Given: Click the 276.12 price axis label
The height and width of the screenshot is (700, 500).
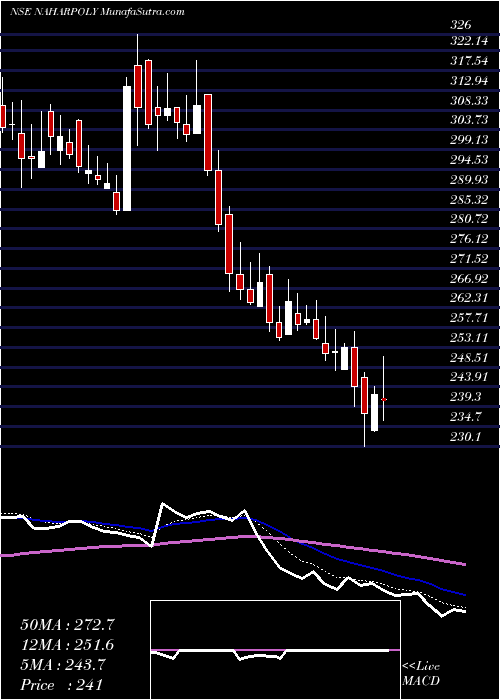Looking at the screenshot, I should (x=469, y=239).
